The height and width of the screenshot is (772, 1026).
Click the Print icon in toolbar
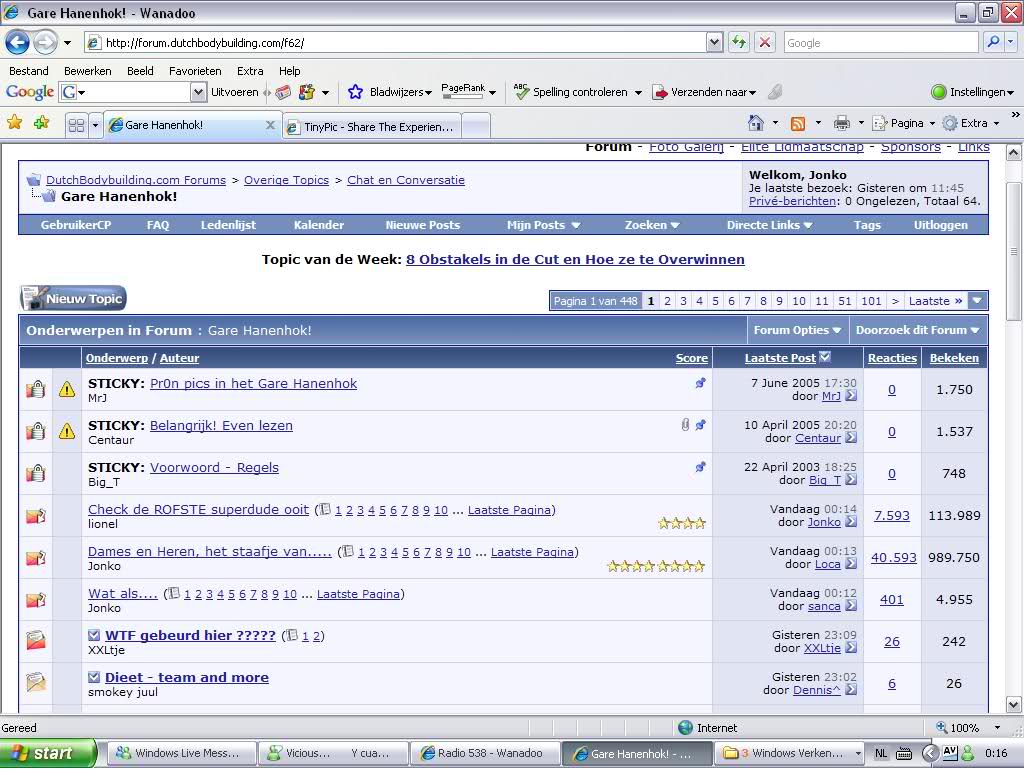click(842, 123)
